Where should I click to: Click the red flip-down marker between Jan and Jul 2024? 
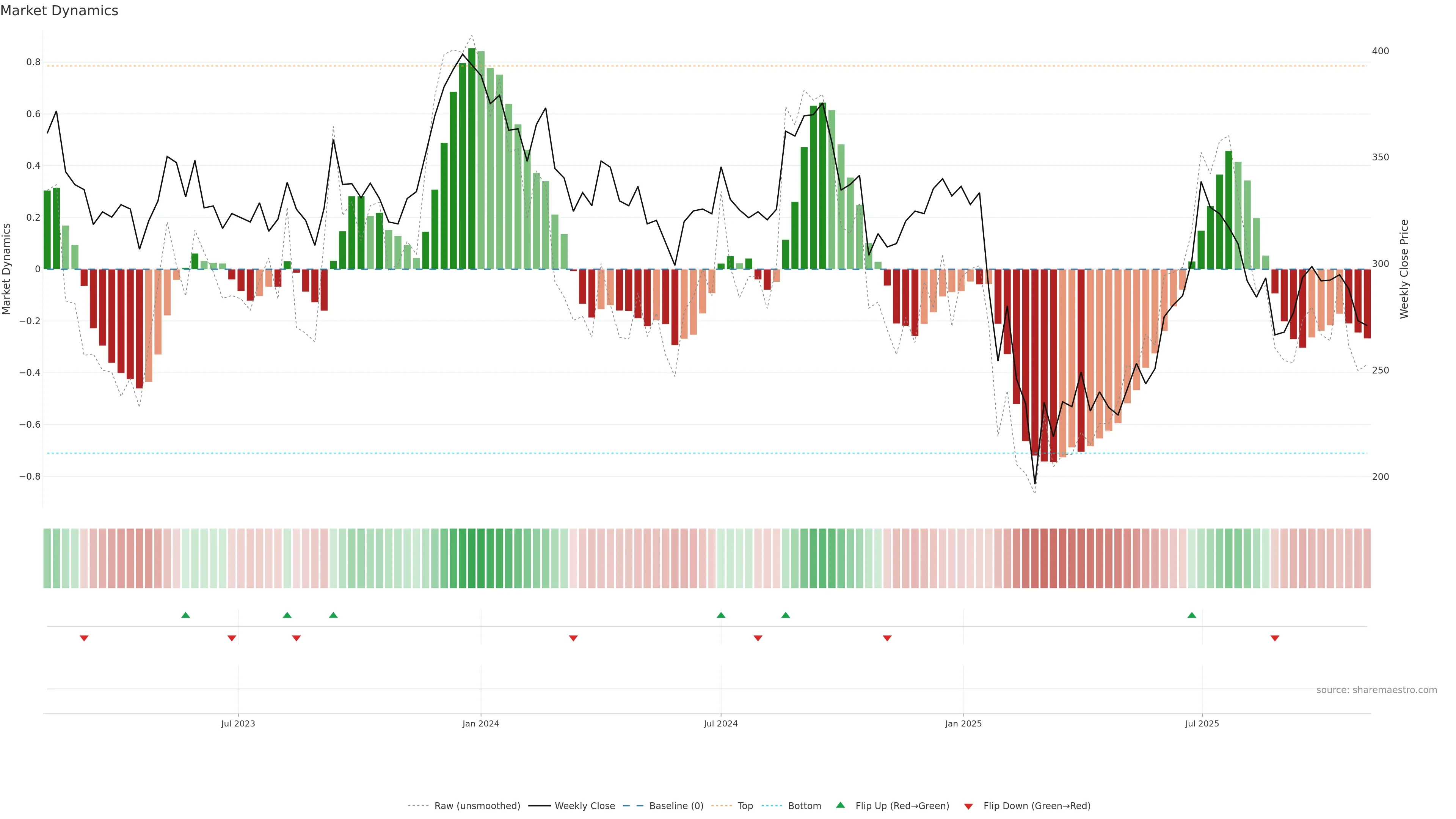tap(573, 638)
